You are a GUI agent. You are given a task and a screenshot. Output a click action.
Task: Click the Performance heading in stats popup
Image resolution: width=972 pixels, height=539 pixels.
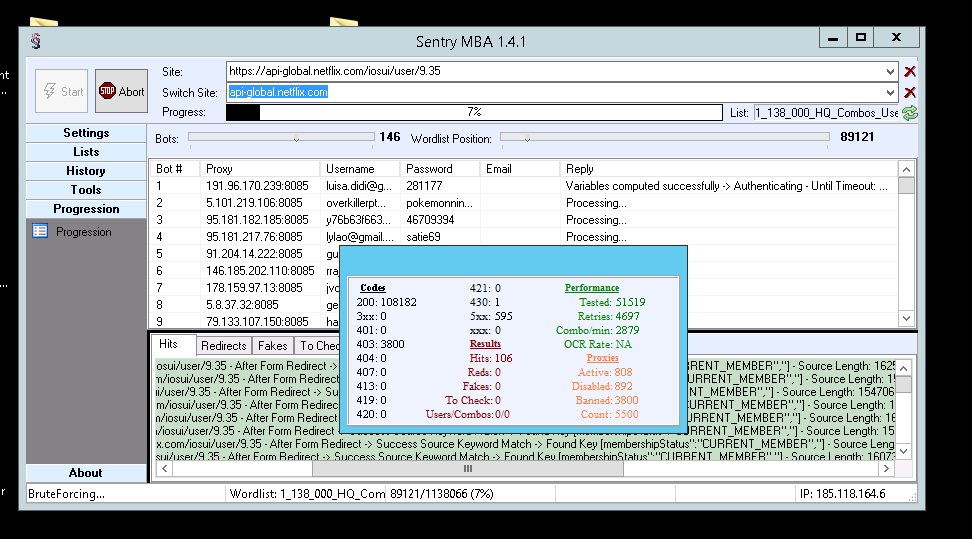coord(591,288)
